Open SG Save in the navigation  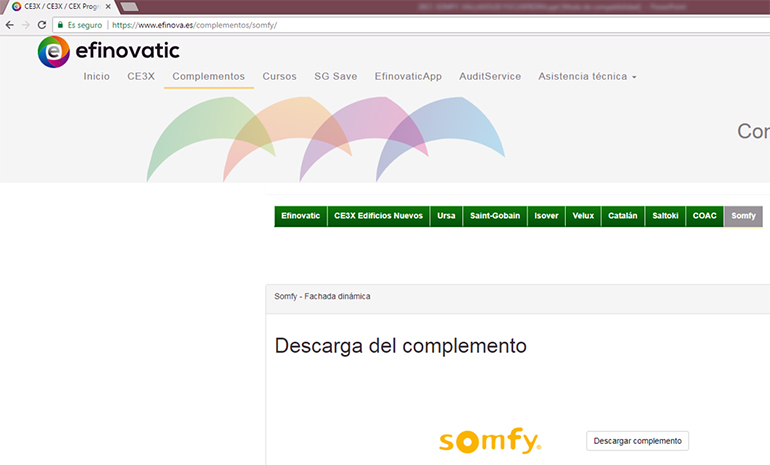coord(336,76)
